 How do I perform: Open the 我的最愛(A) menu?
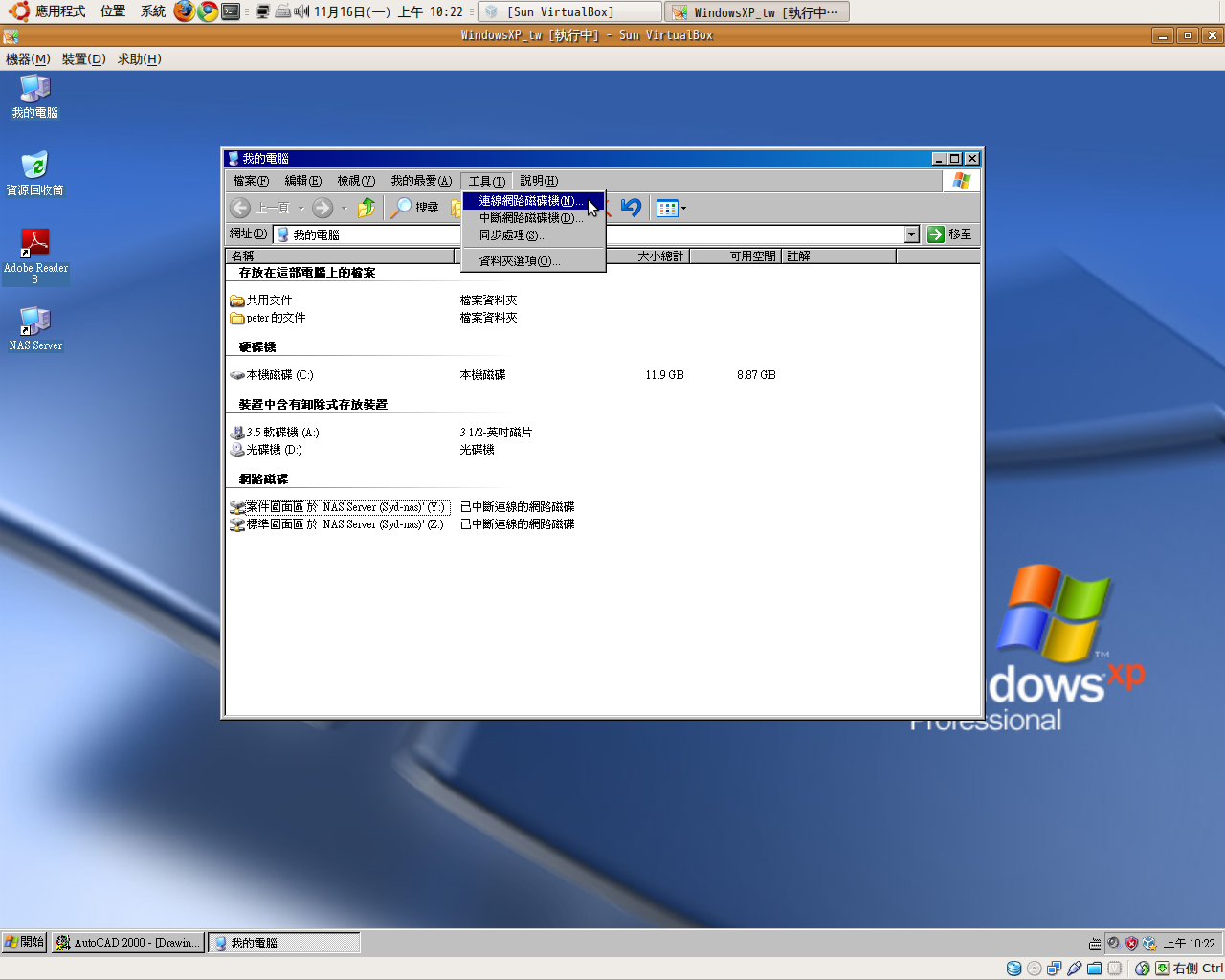click(x=421, y=181)
